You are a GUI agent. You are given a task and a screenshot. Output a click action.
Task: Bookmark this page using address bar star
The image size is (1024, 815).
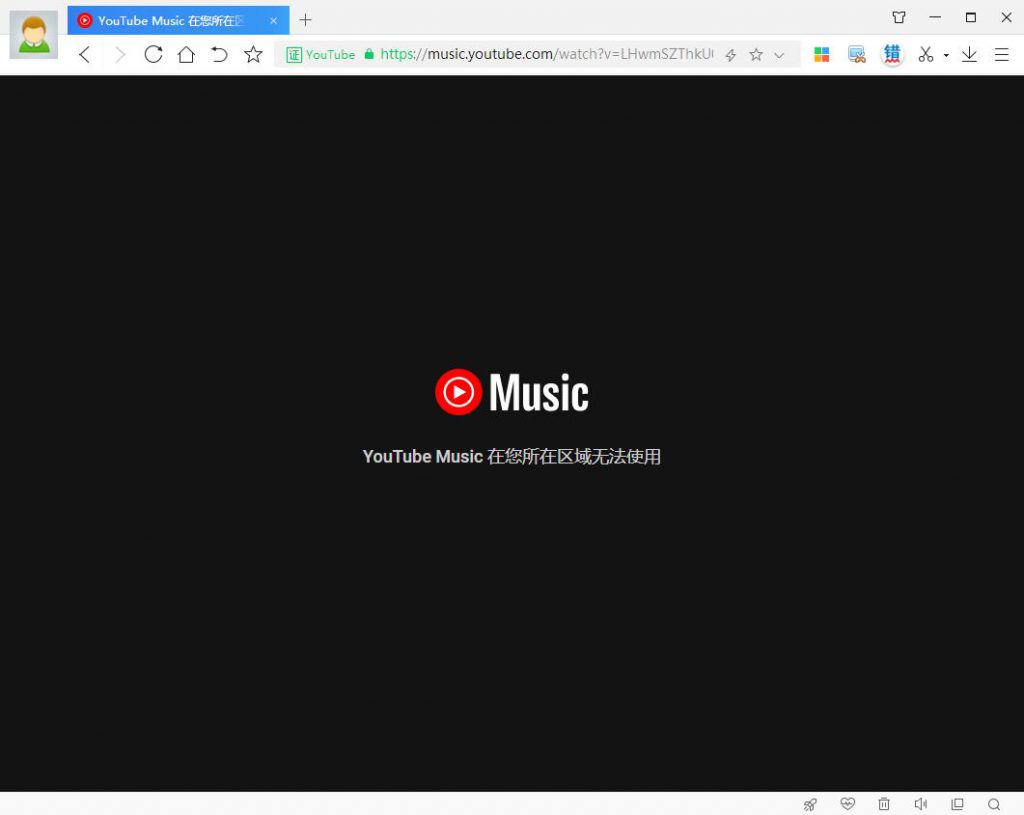pyautogui.click(x=756, y=55)
